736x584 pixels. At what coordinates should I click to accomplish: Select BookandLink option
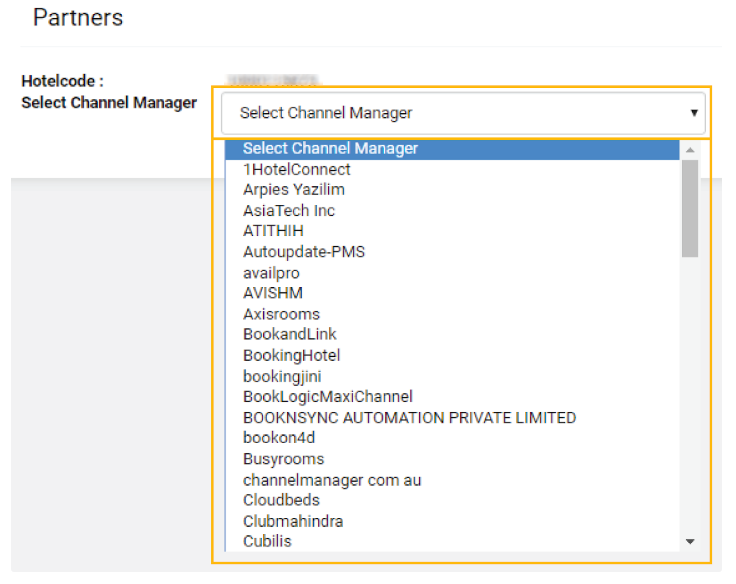(452, 335)
